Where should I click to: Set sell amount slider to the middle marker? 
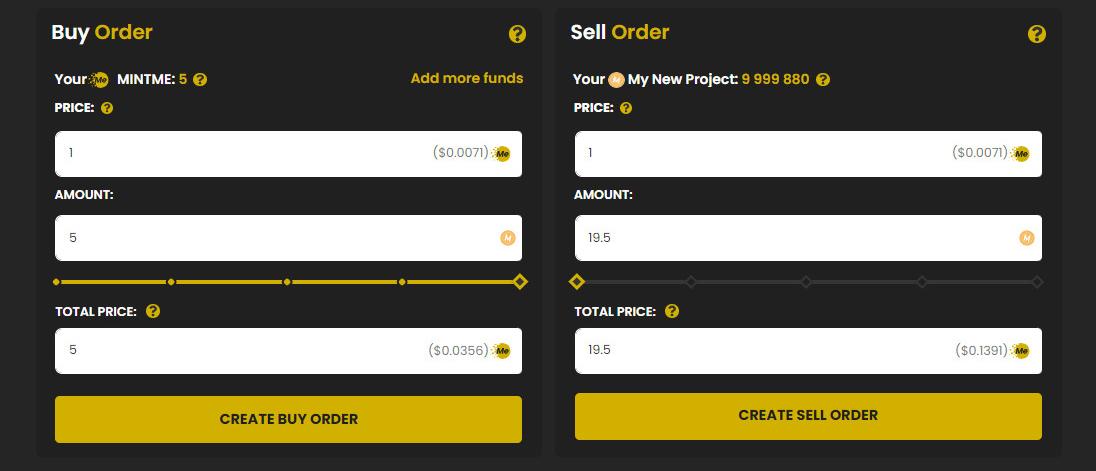806,282
